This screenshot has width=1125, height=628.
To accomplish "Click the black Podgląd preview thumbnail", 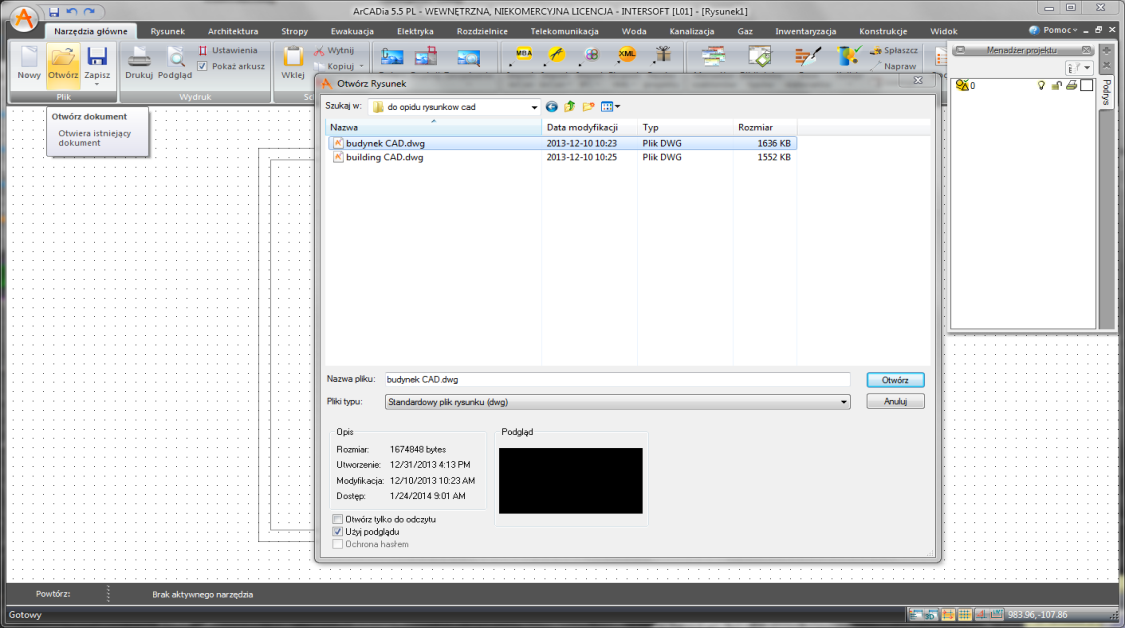I will pyautogui.click(x=570, y=481).
